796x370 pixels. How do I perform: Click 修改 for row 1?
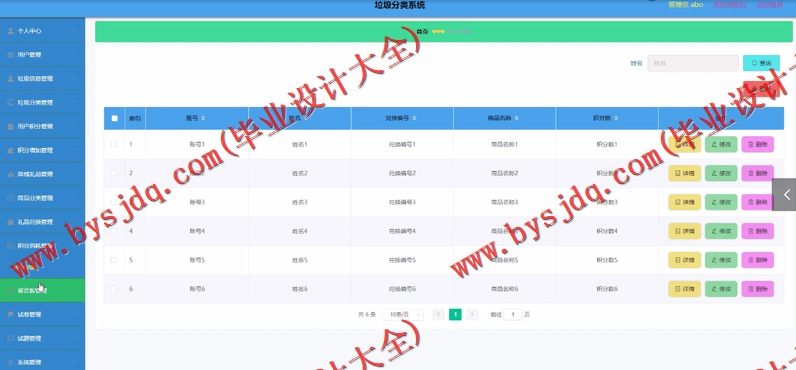[x=721, y=145]
